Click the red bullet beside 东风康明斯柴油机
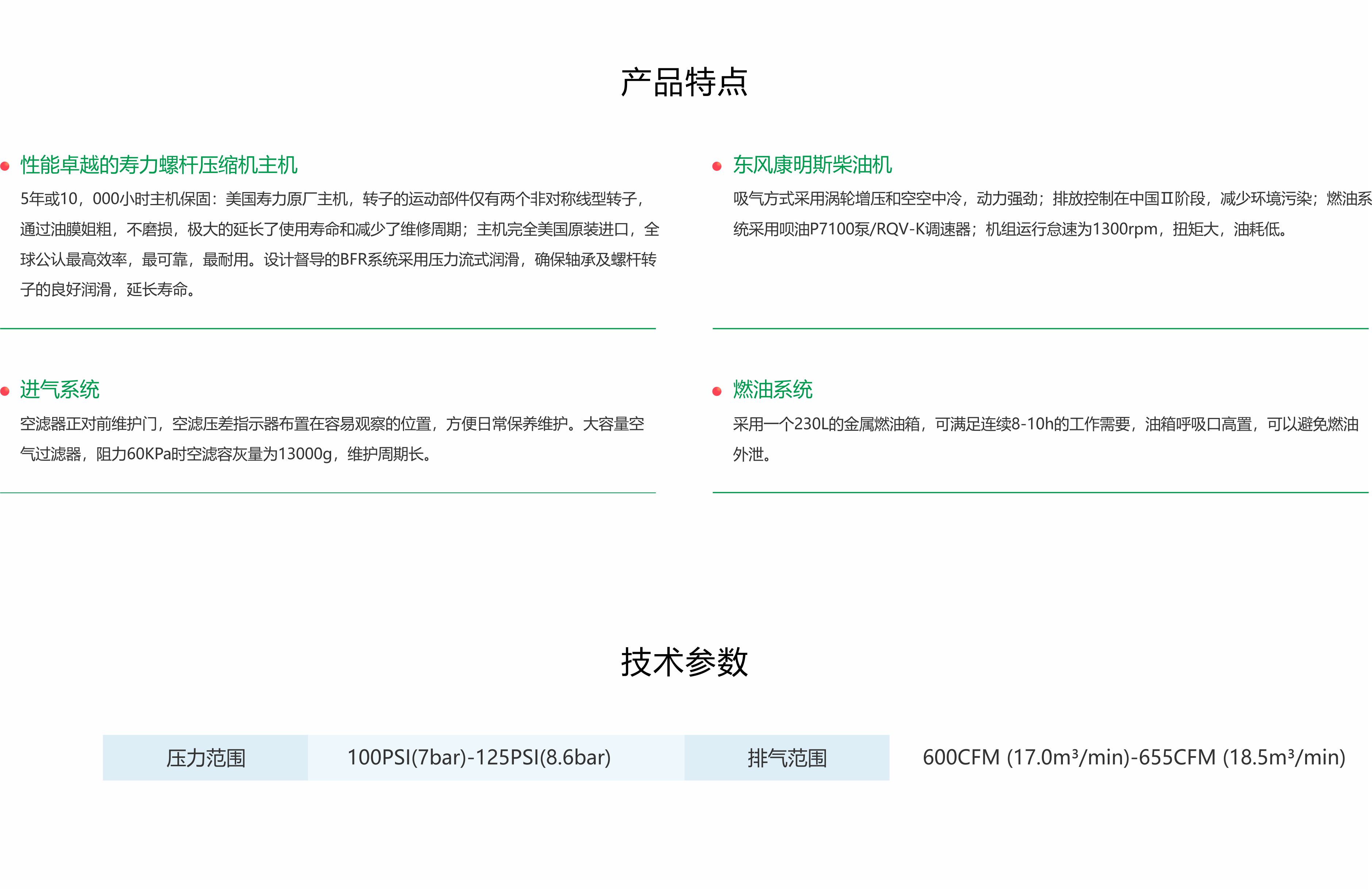This screenshot has width=1372, height=890. [x=717, y=166]
